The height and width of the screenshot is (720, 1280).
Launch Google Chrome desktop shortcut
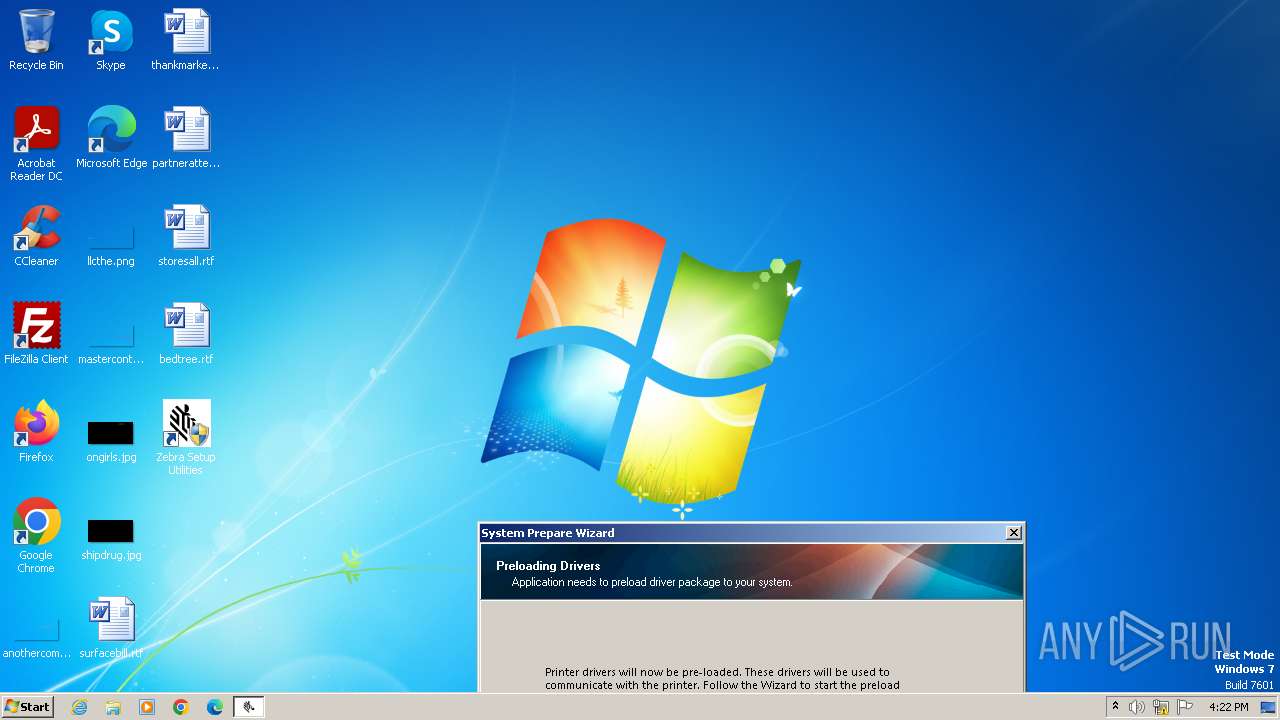point(36,536)
